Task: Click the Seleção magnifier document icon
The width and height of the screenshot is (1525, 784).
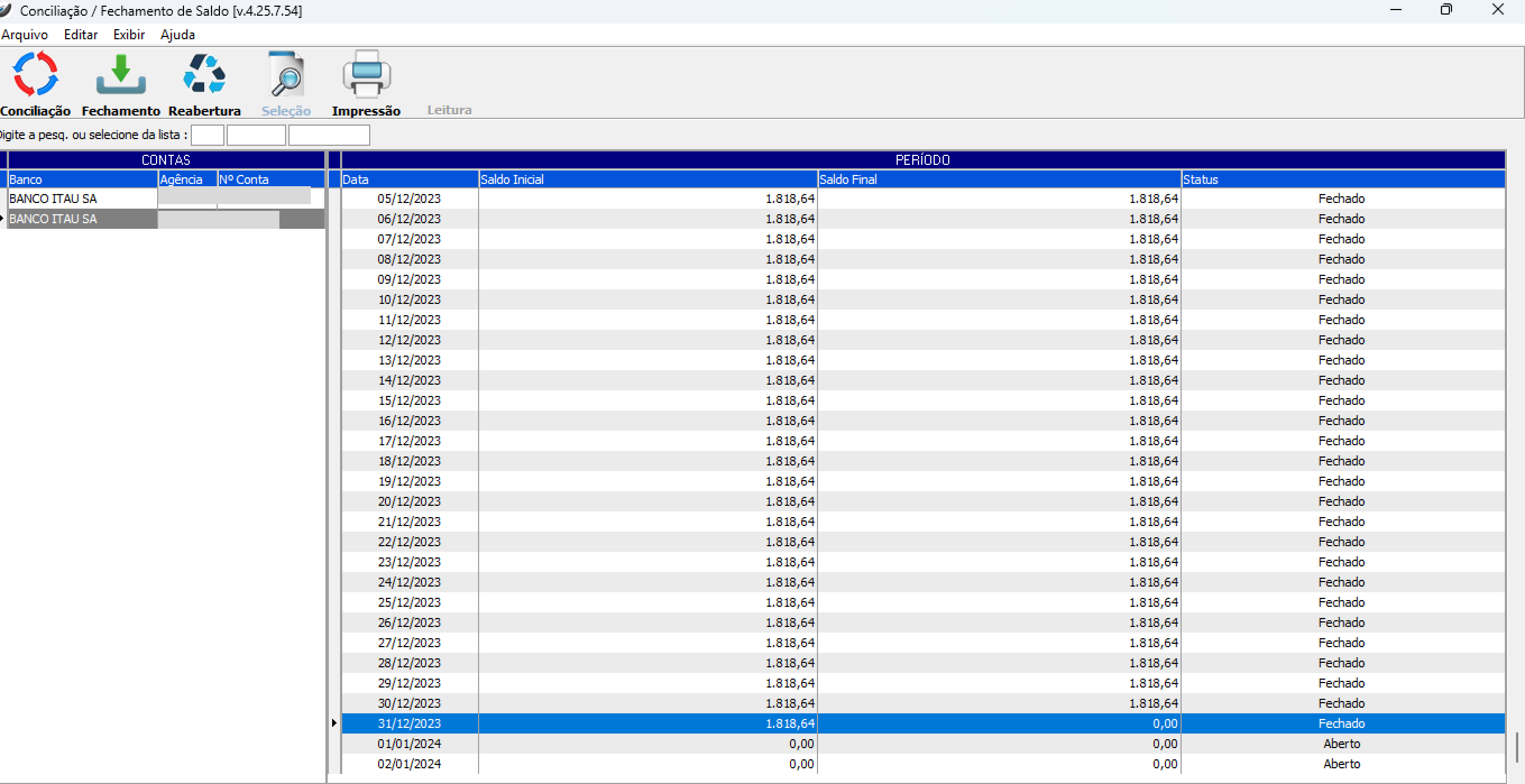Action: [286, 75]
